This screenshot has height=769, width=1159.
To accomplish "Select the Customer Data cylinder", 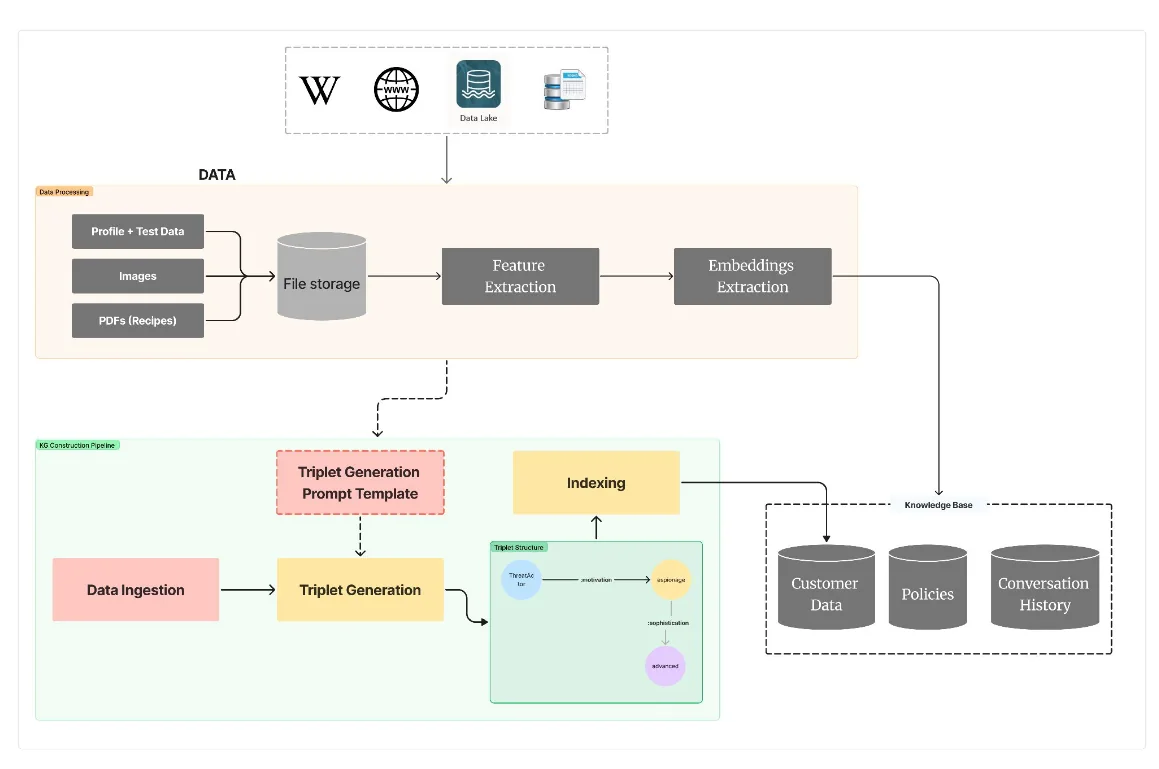I will coord(826,587).
